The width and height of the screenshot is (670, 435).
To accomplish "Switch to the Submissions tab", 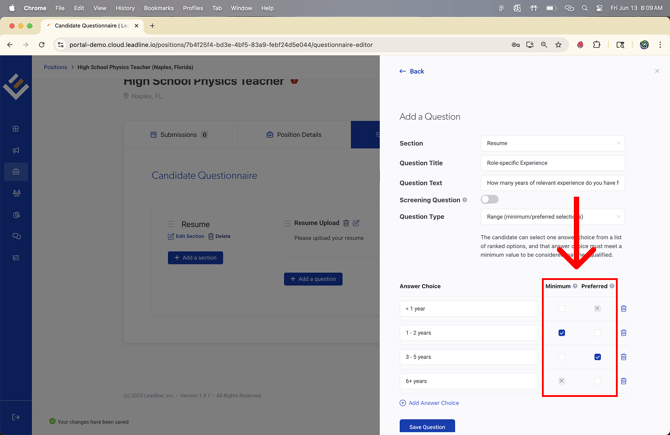I will click(x=178, y=134).
